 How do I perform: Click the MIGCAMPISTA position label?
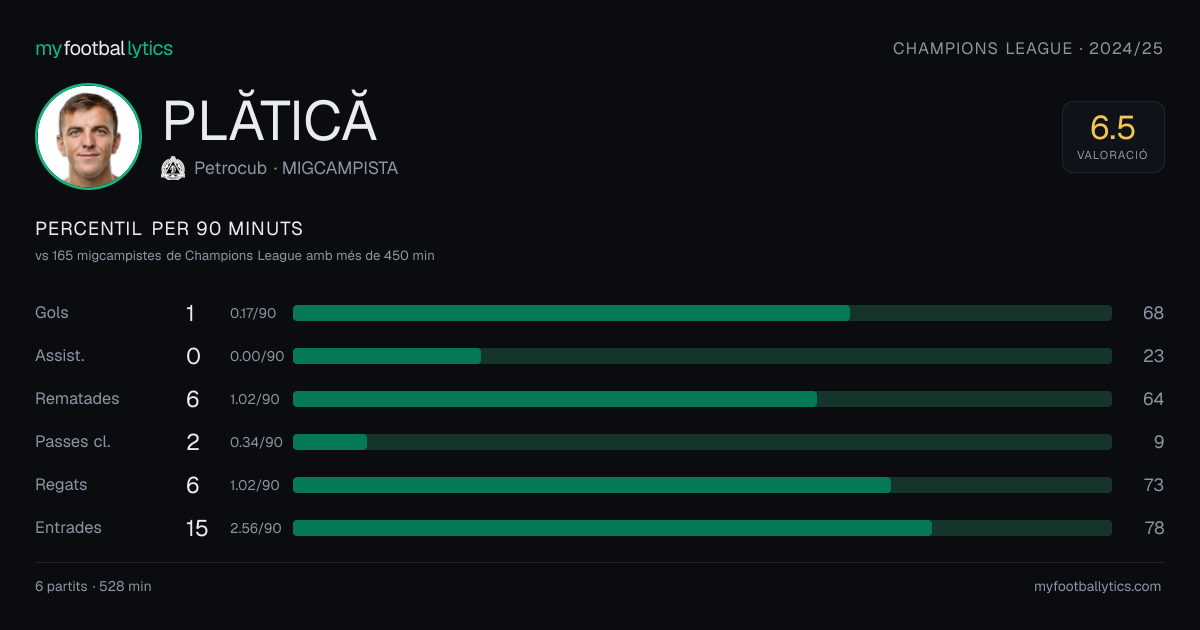coord(340,169)
